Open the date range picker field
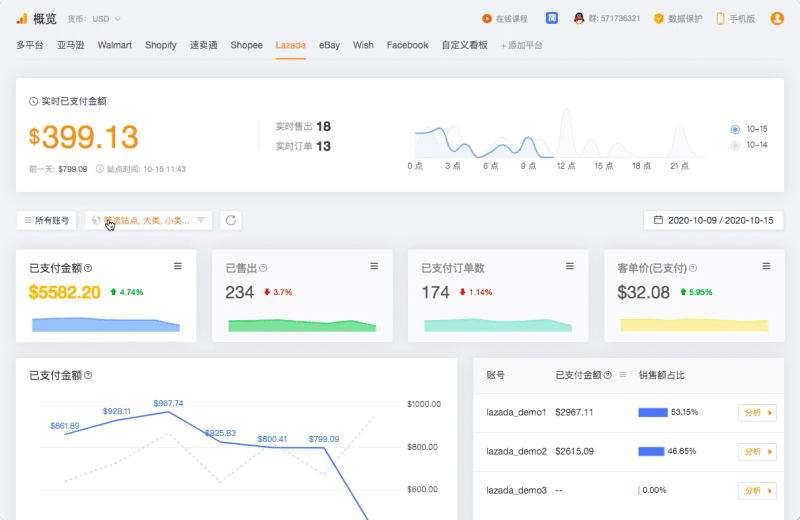This screenshot has width=800, height=520. pos(714,220)
